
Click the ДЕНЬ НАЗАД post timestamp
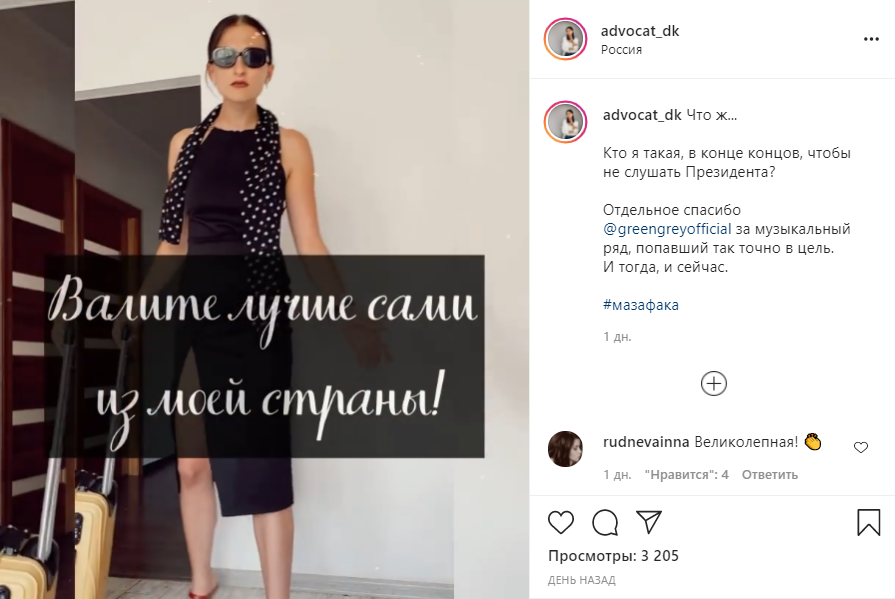[x=582, y=580]
